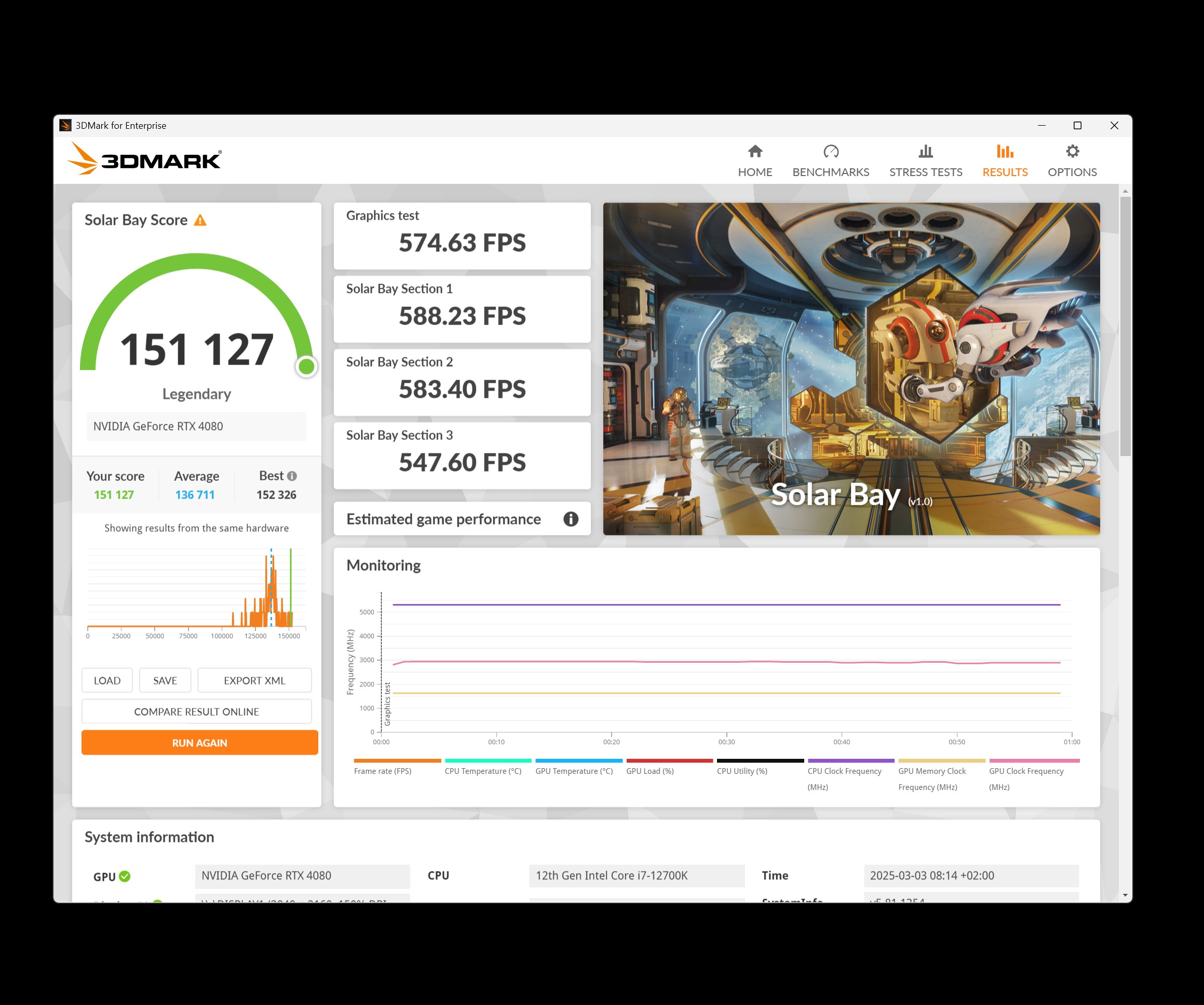Click the info icon beside Best score
This screenshot has width=1204, height=1005.
(292, 476)
